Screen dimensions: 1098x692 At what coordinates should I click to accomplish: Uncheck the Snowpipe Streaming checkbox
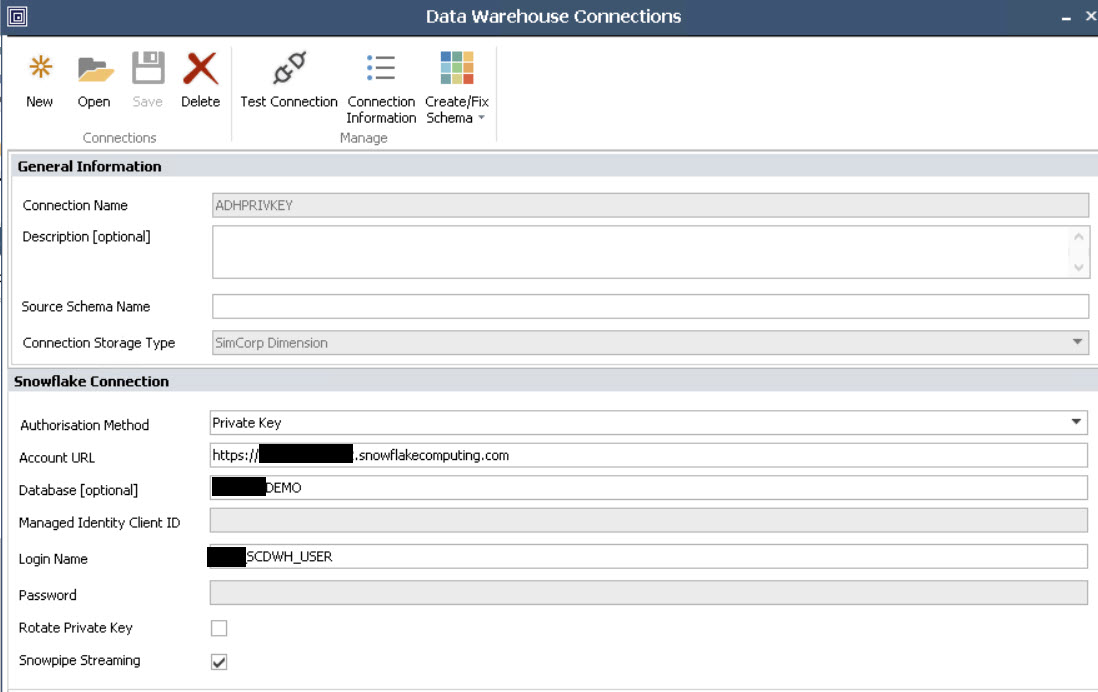219,662
